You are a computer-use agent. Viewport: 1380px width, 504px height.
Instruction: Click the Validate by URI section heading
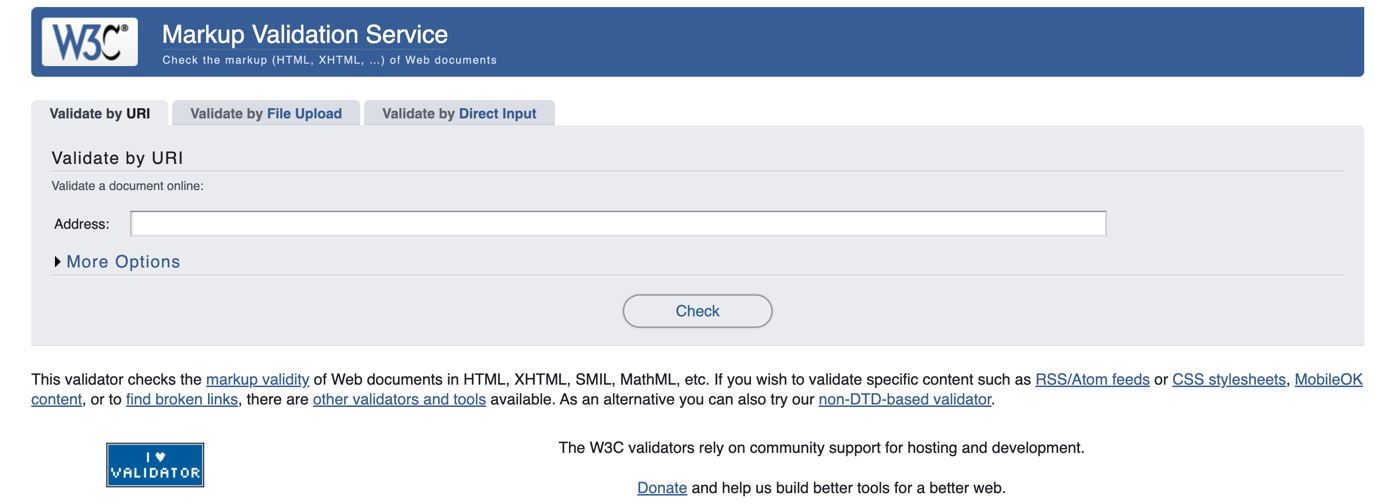117,158
